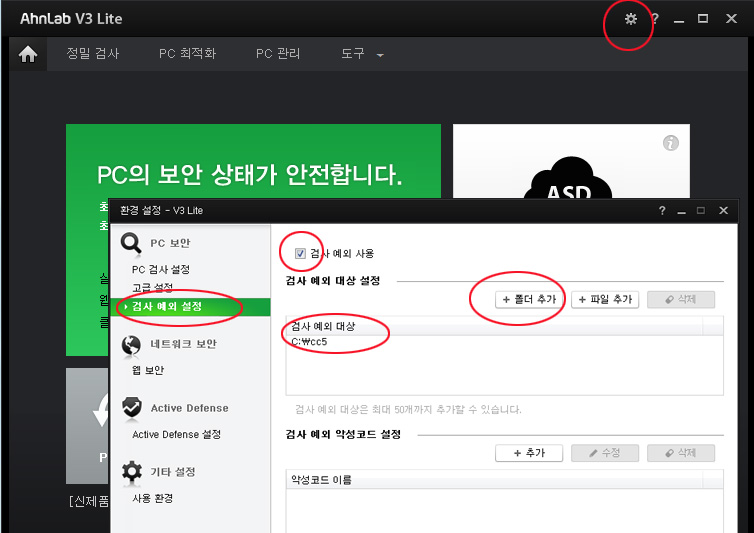
Task: Click the 네트워크 보안 globe icon
Action: 131,345
